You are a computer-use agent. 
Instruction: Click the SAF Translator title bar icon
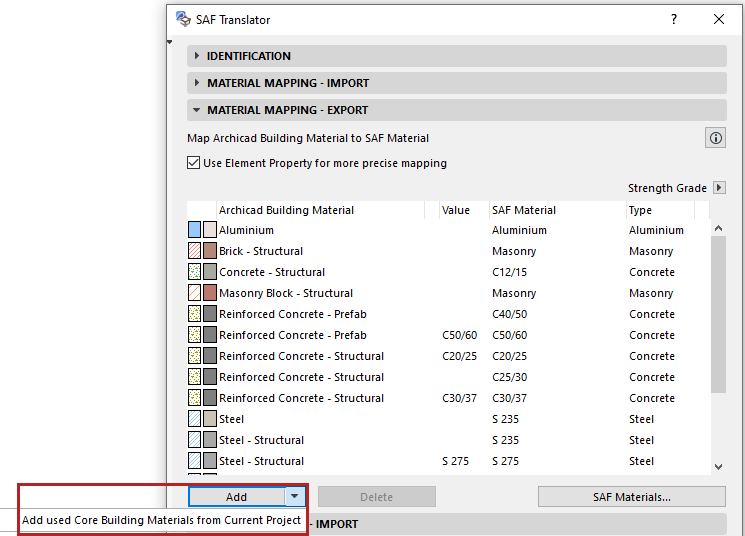coord(182,19)
